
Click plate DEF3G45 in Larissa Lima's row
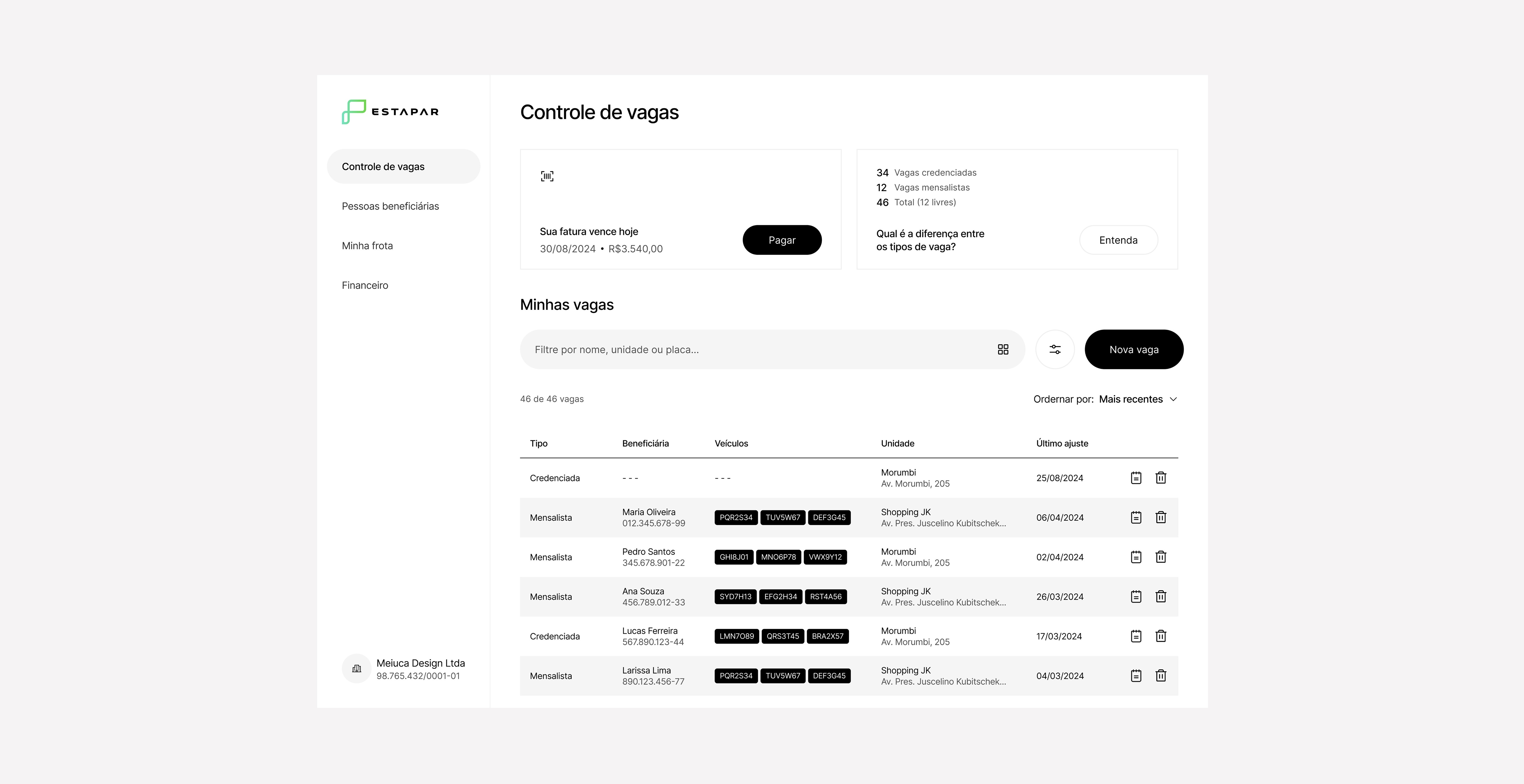(x=829, y=676)
